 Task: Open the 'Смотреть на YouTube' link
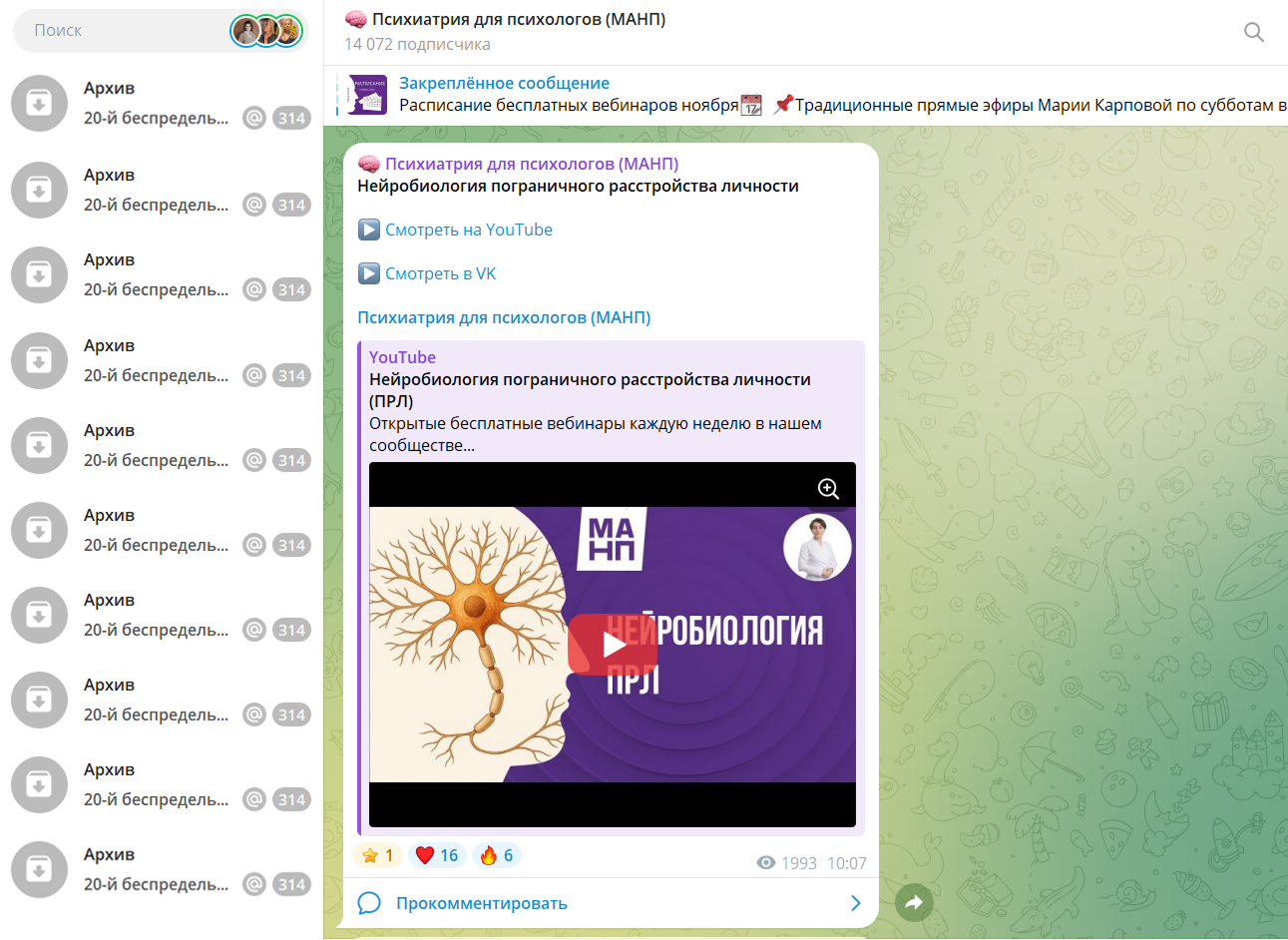pos(468,230)
